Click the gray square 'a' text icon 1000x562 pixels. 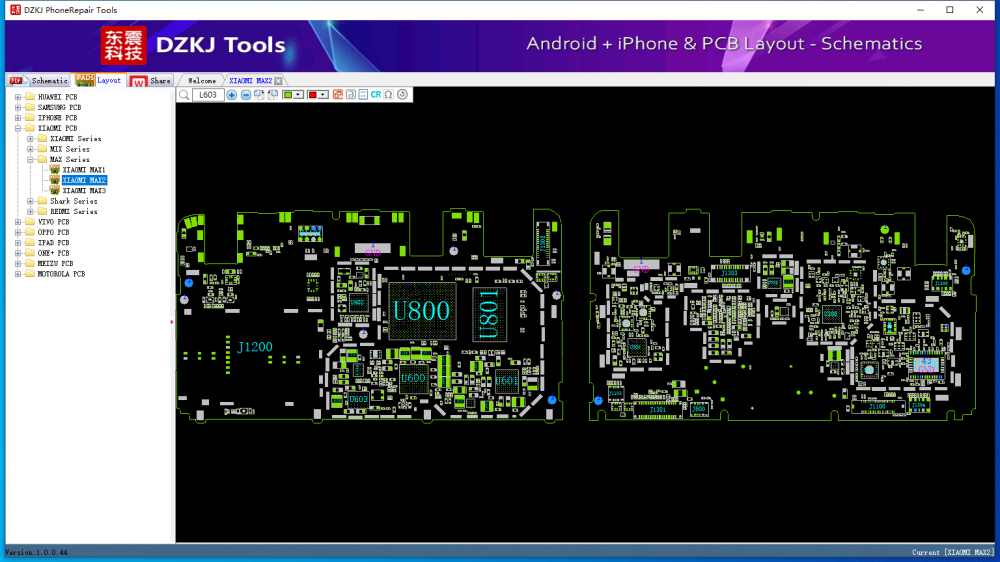click(351, 95)
